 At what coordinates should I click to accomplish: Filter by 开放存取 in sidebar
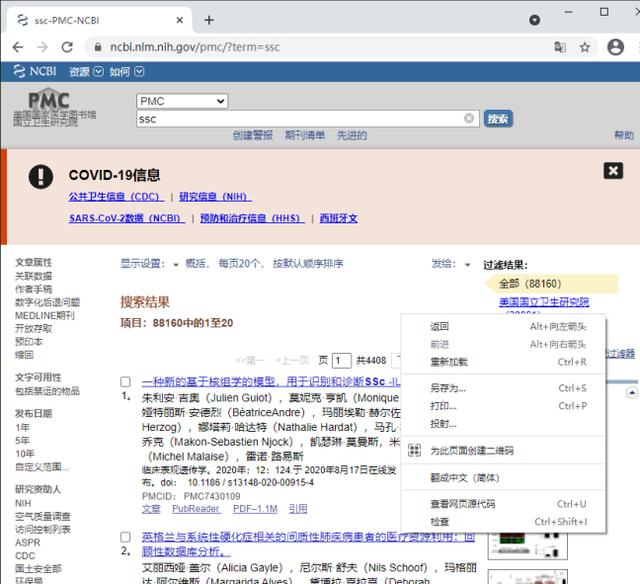(x=33, y=328)
